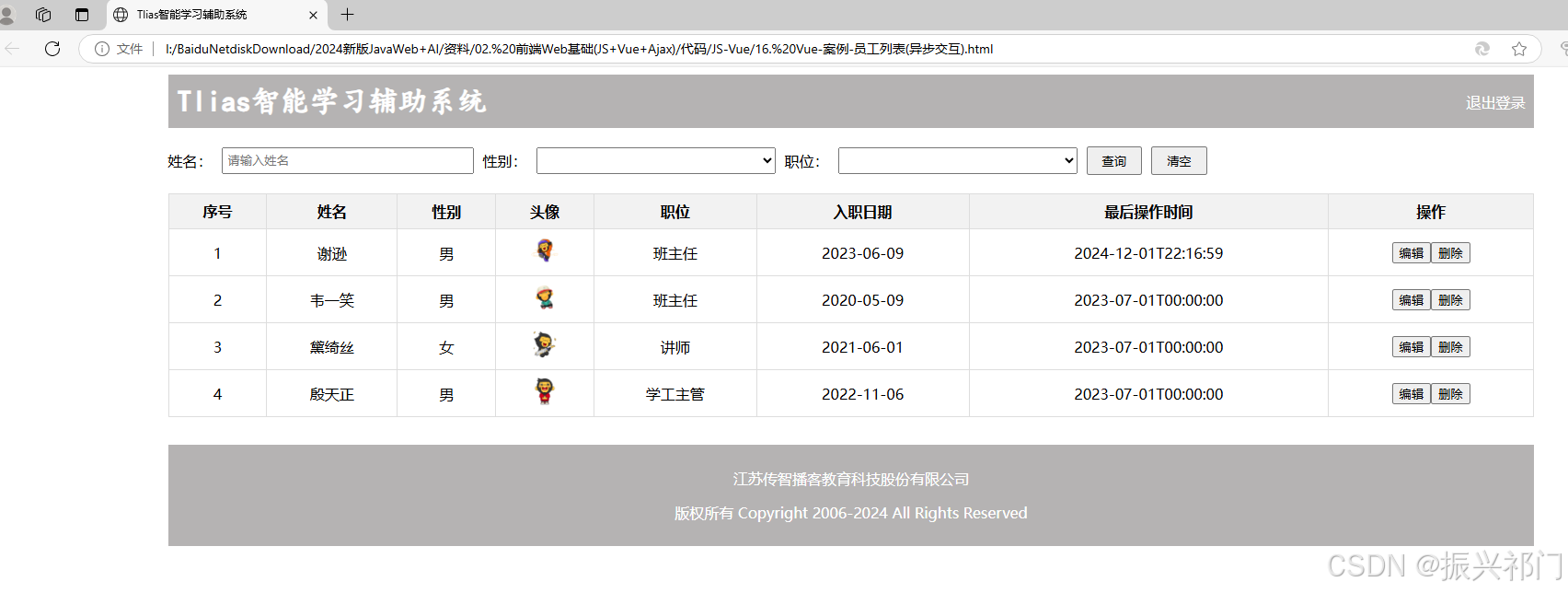Open the 职位 dropdown

click(x=958, y=161)
